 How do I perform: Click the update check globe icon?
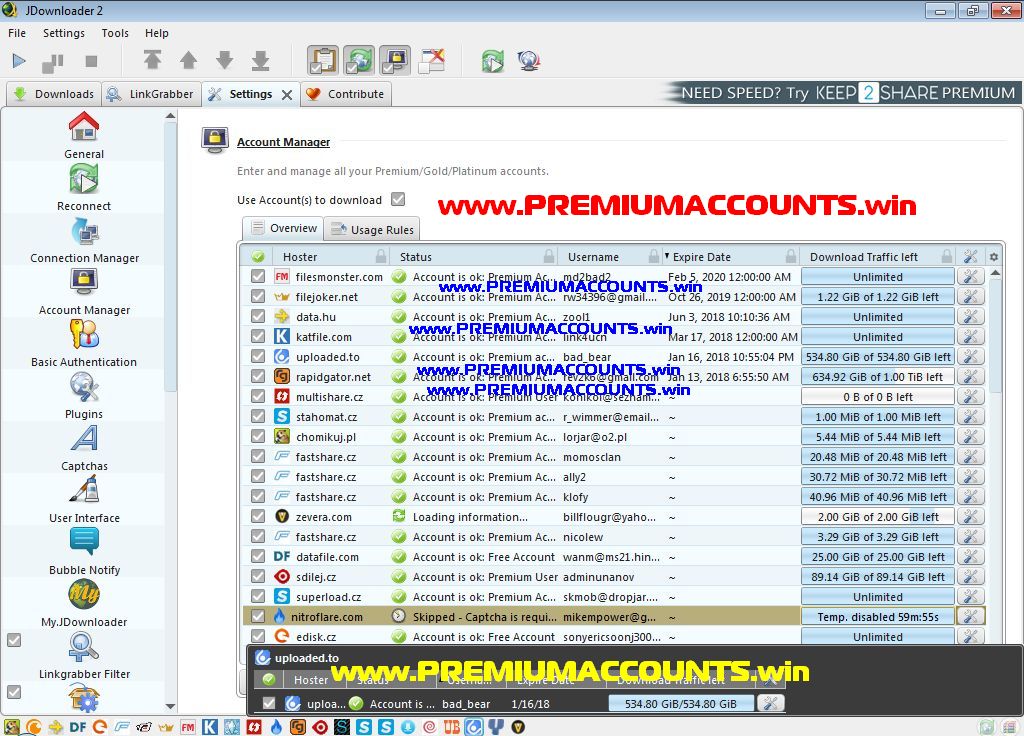[x=528, y=61]
